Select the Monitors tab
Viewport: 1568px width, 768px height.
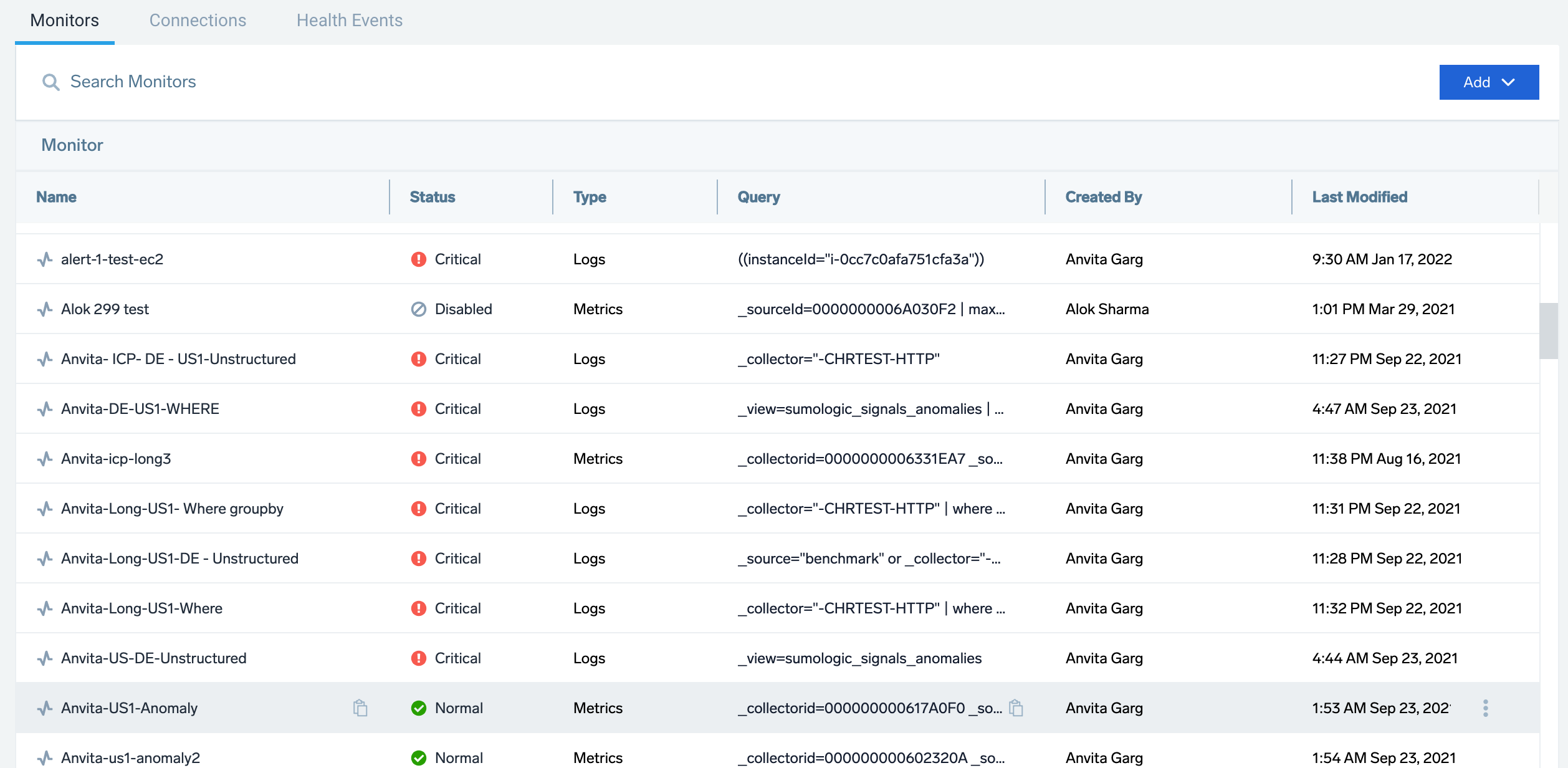click(x=64, y=20)
